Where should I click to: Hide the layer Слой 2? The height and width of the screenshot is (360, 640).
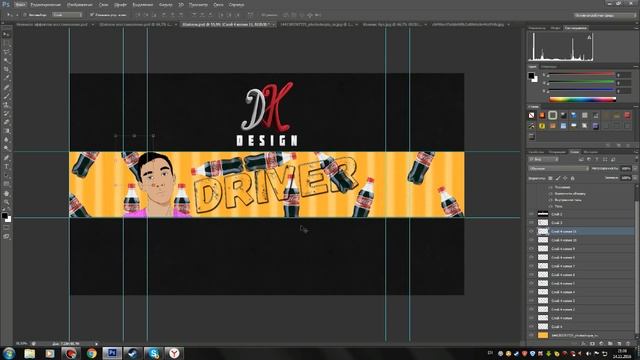531,214
